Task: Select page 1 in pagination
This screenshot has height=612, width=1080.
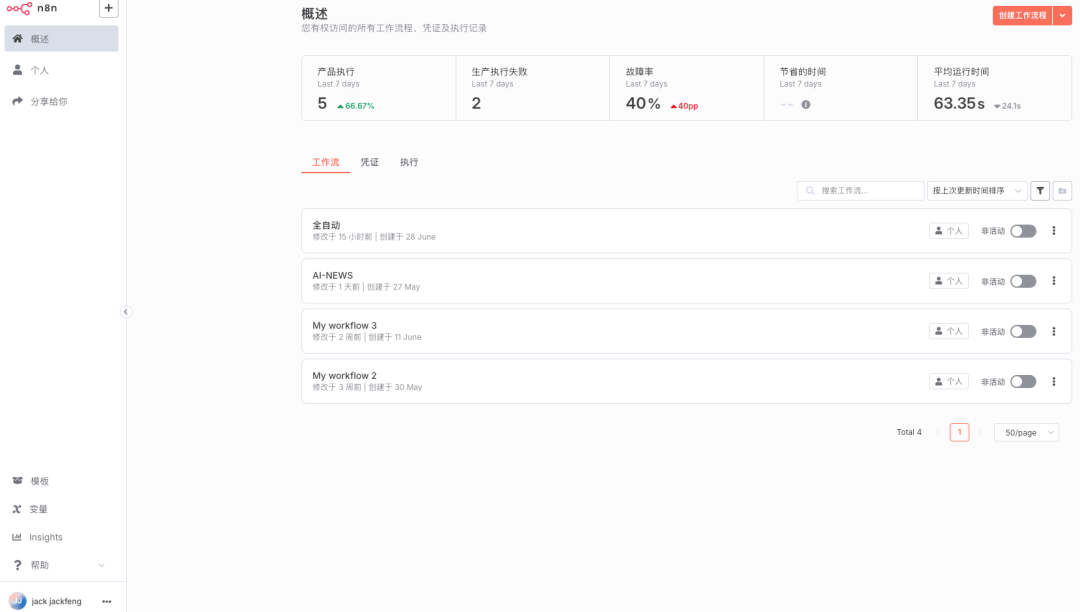Action: 959,432
